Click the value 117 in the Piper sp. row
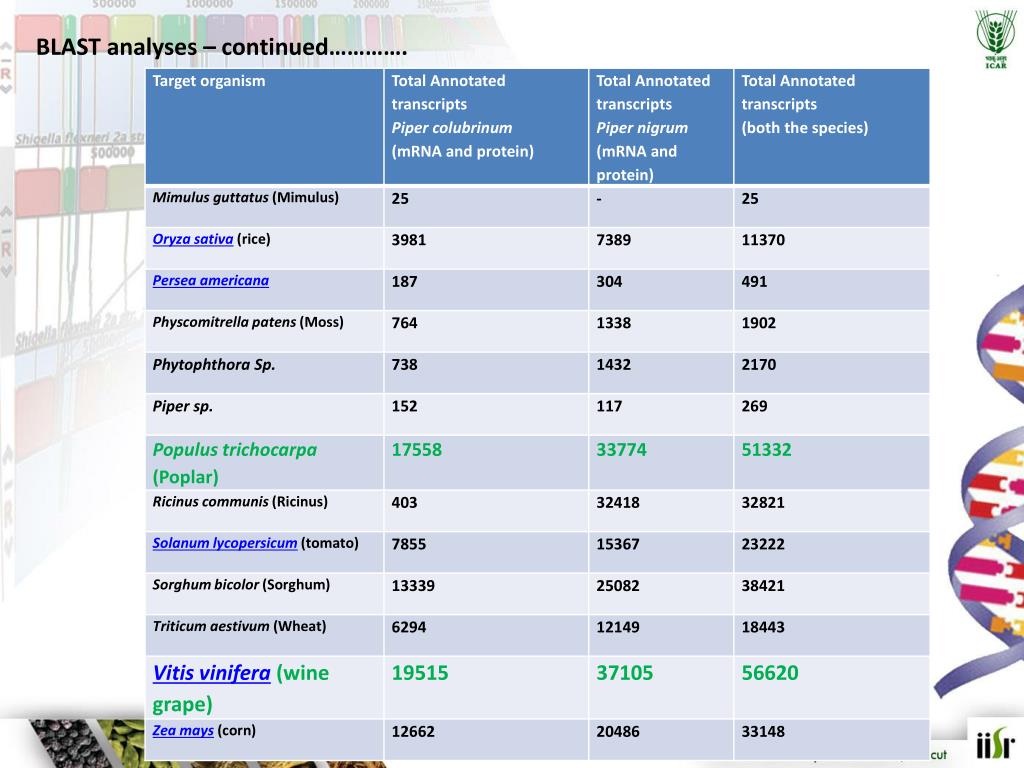This screenshot has width=1024, height=768. pyautogui.click(x=609, y=407)
